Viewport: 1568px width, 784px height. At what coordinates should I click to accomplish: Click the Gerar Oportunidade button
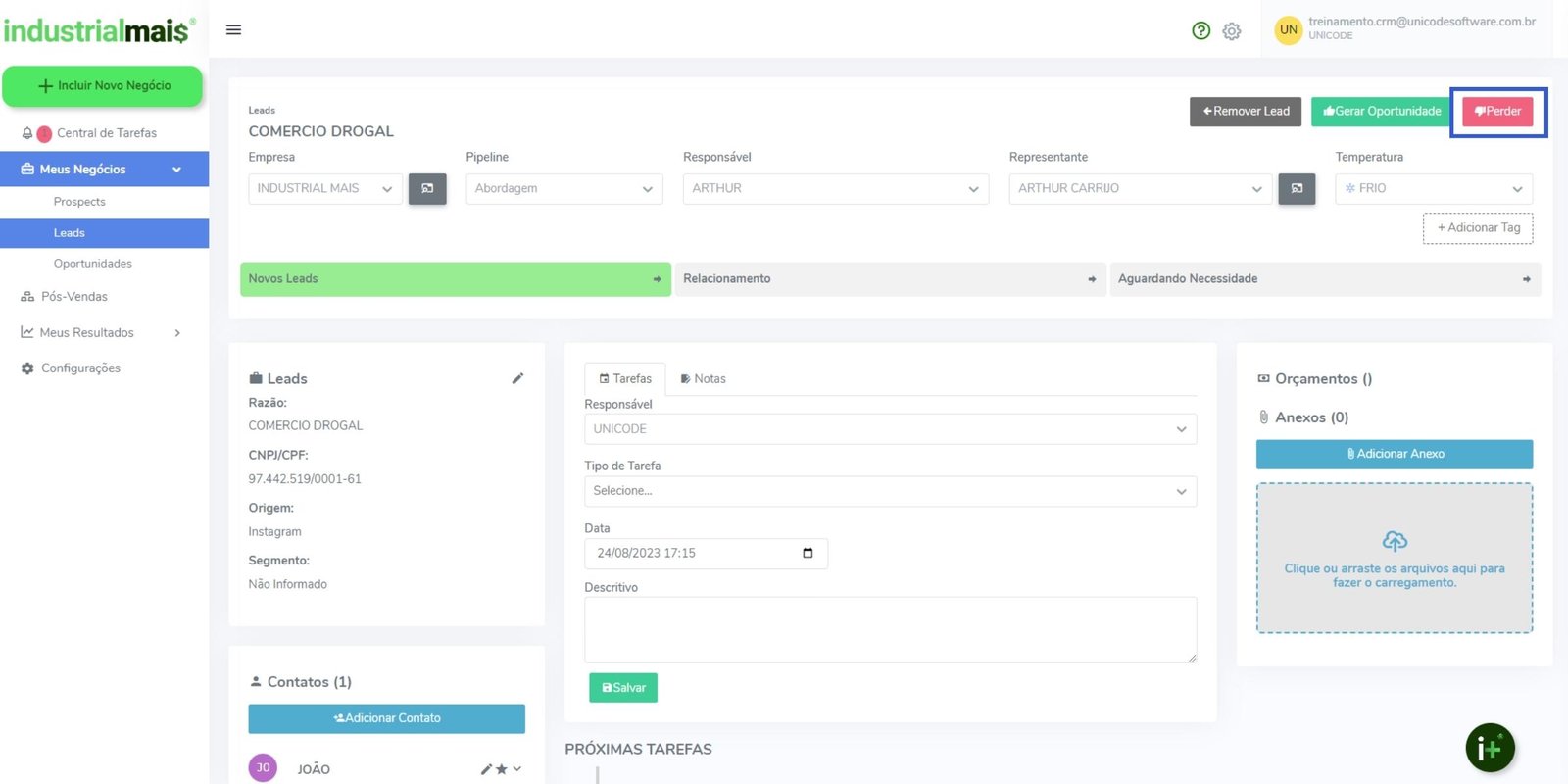[x=1382, y=111]
